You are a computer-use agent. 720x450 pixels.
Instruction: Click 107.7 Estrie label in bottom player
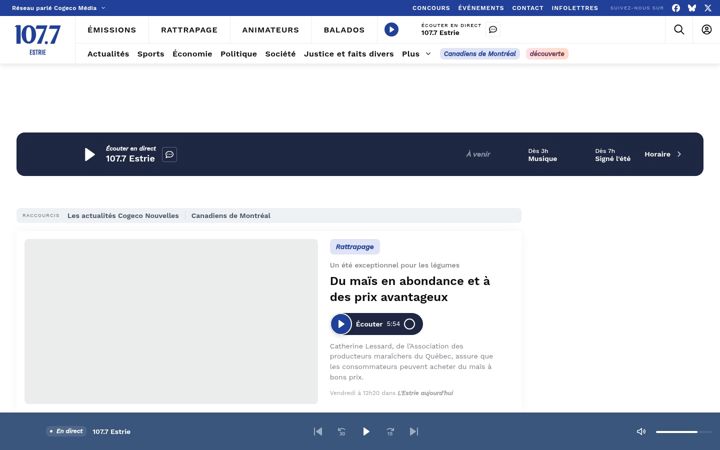112,432
